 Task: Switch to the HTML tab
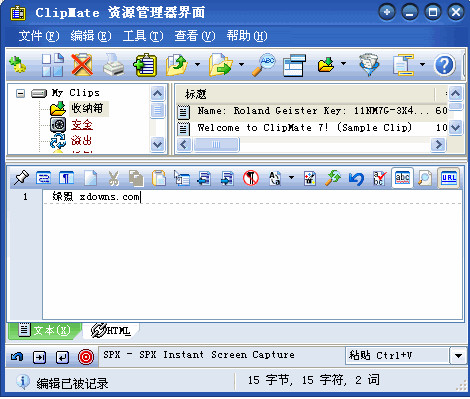pos(111,330)
